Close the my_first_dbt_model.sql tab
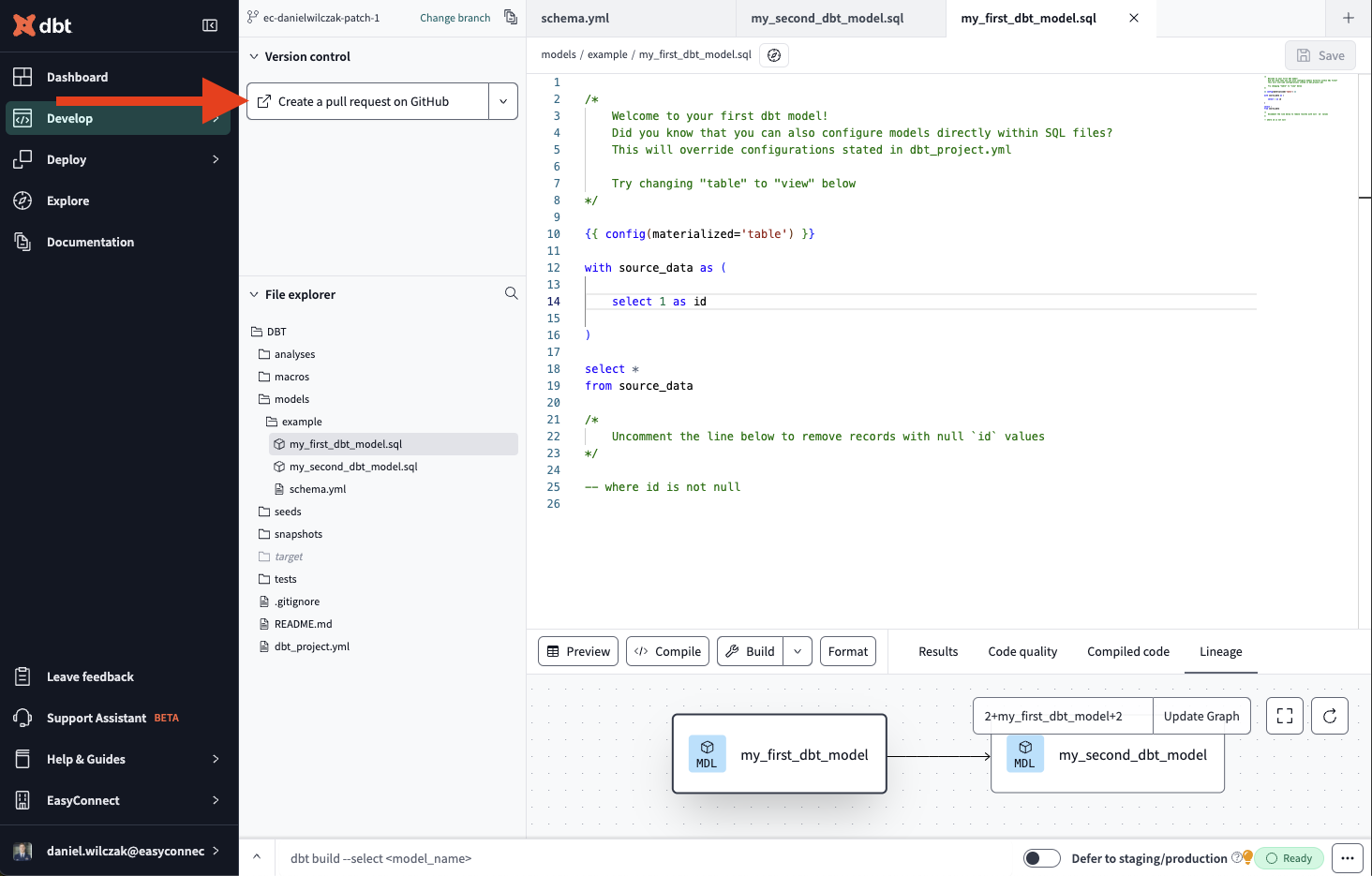The height and width of the screenshot is (876, 1372). pyautogui.click(x=1134, y=18)
